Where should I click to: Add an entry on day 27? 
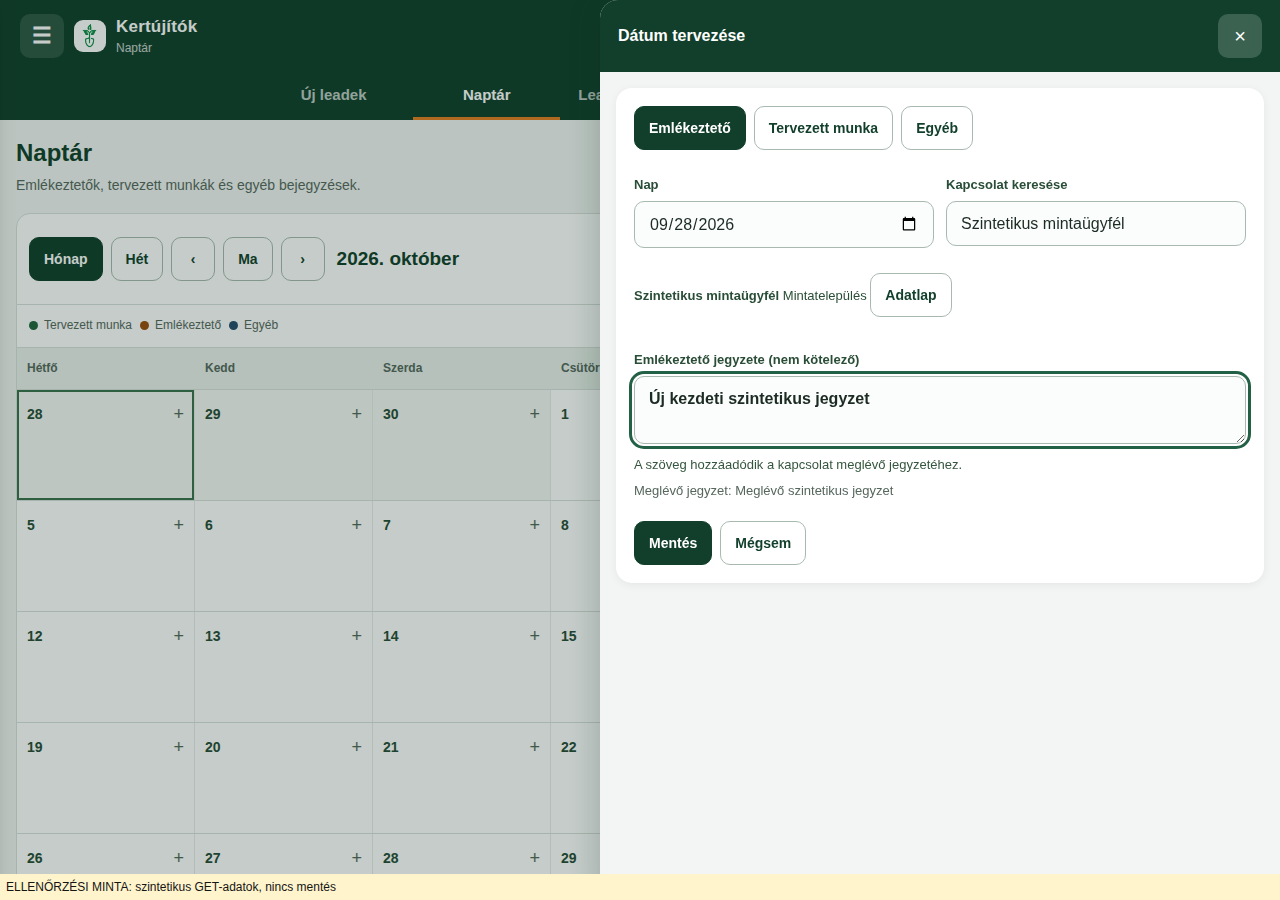pos(357,857)
